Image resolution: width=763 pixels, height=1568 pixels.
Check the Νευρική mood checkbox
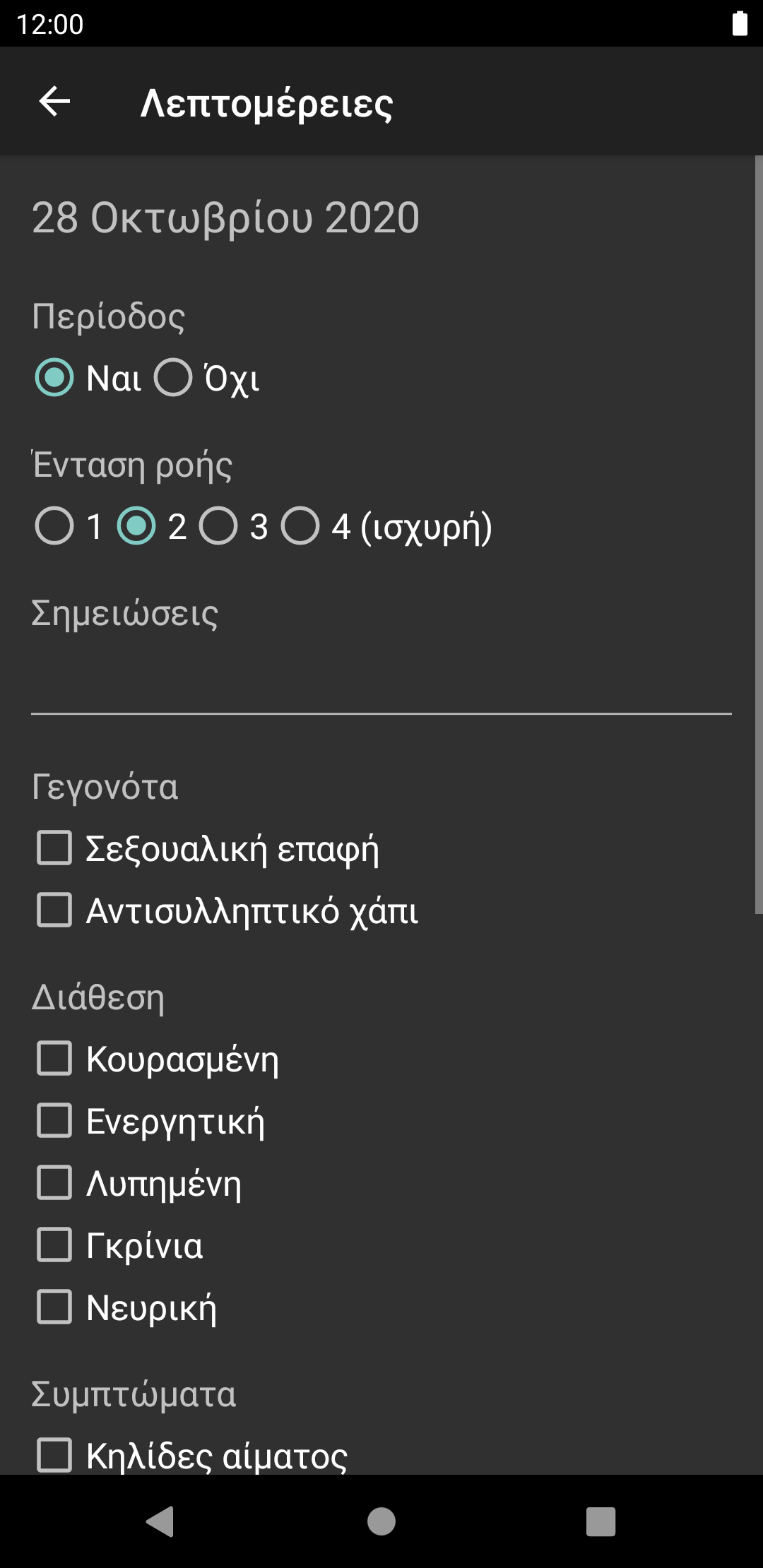54,1307
